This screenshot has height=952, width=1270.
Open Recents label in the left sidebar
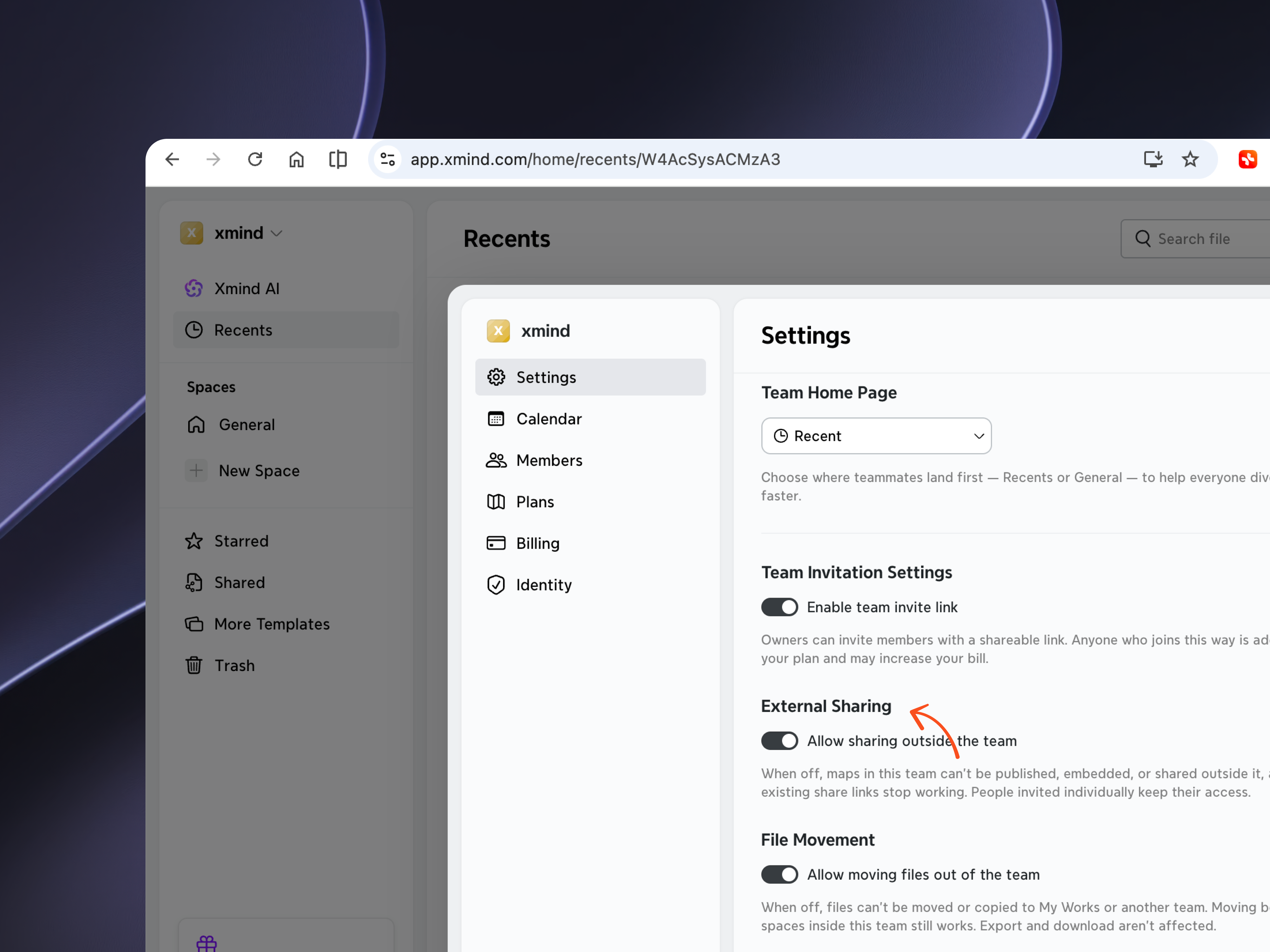pyautogui.click(x=243, y=330)
